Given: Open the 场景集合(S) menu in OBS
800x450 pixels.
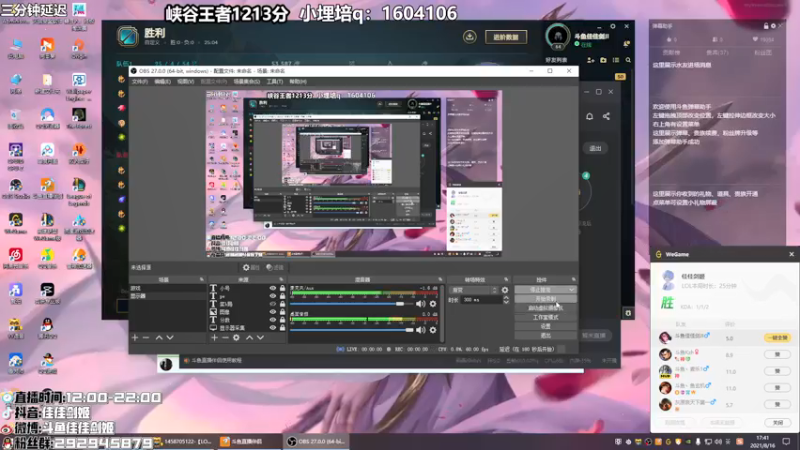Looking at the screenshot, I should pos(246,82).
